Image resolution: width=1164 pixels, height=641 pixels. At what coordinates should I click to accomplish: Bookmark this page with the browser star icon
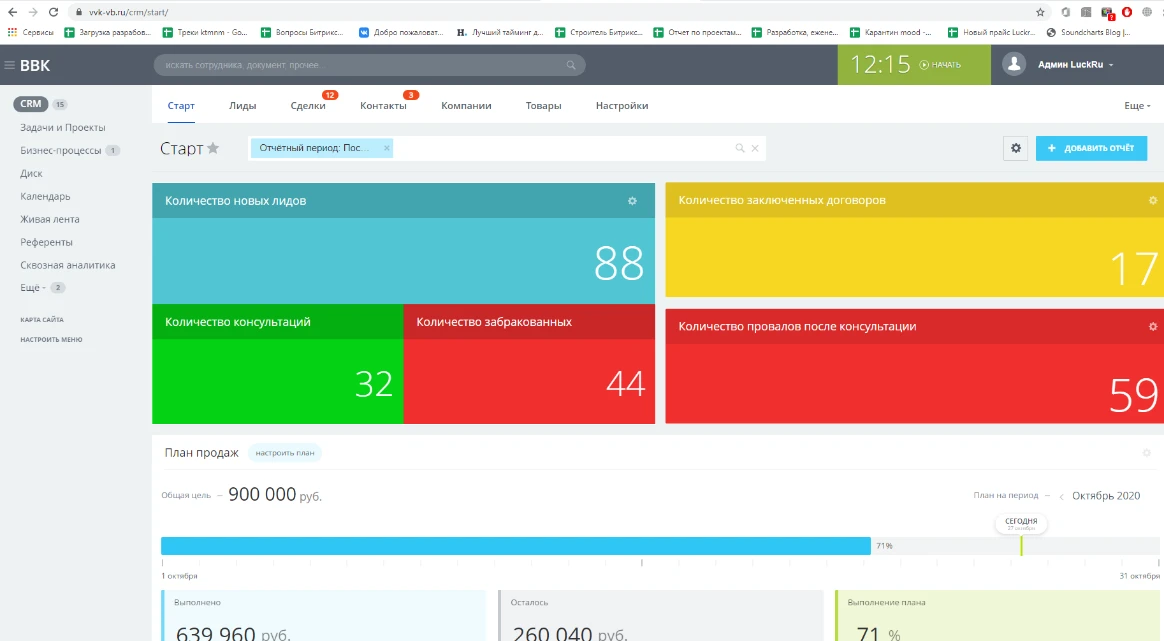tap(1040, 12)
